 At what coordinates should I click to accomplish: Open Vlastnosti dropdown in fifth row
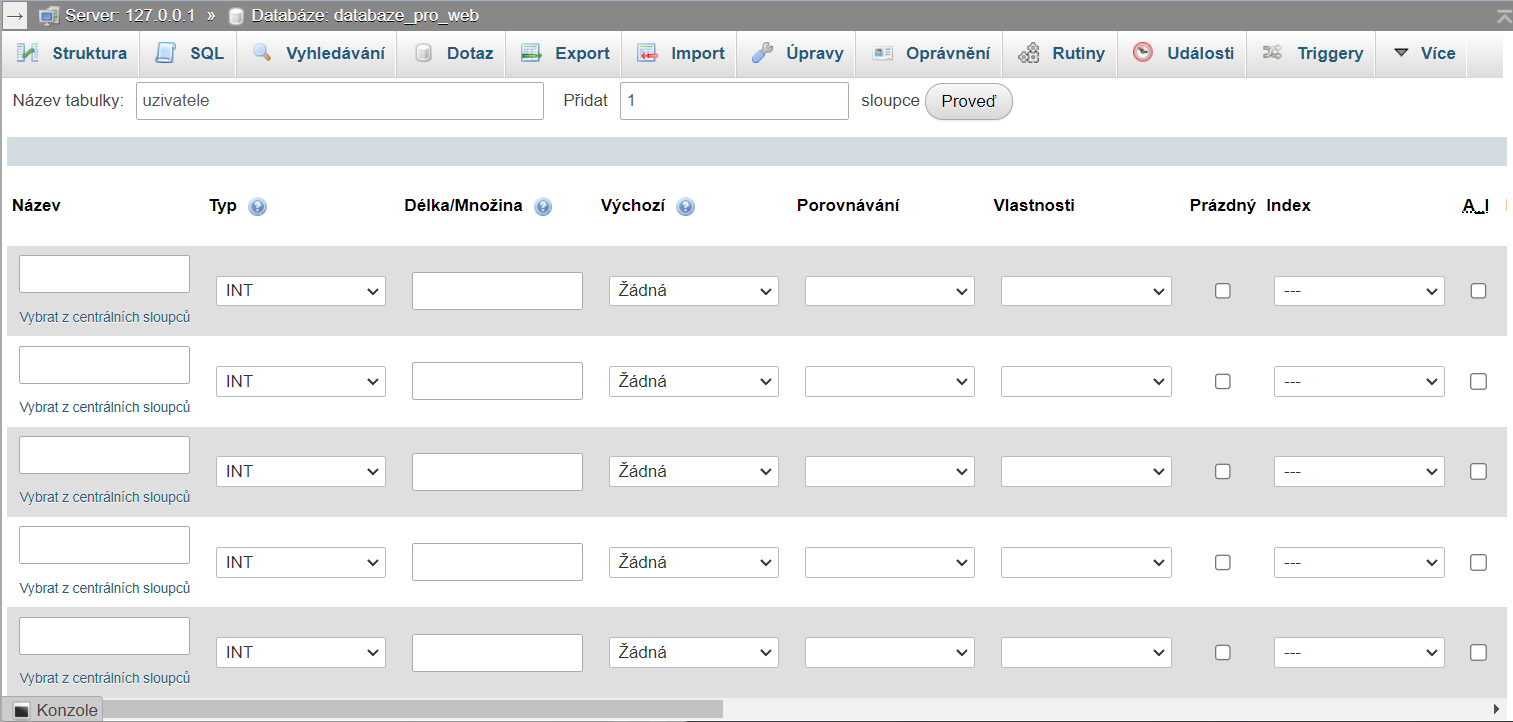(1086, 652)
